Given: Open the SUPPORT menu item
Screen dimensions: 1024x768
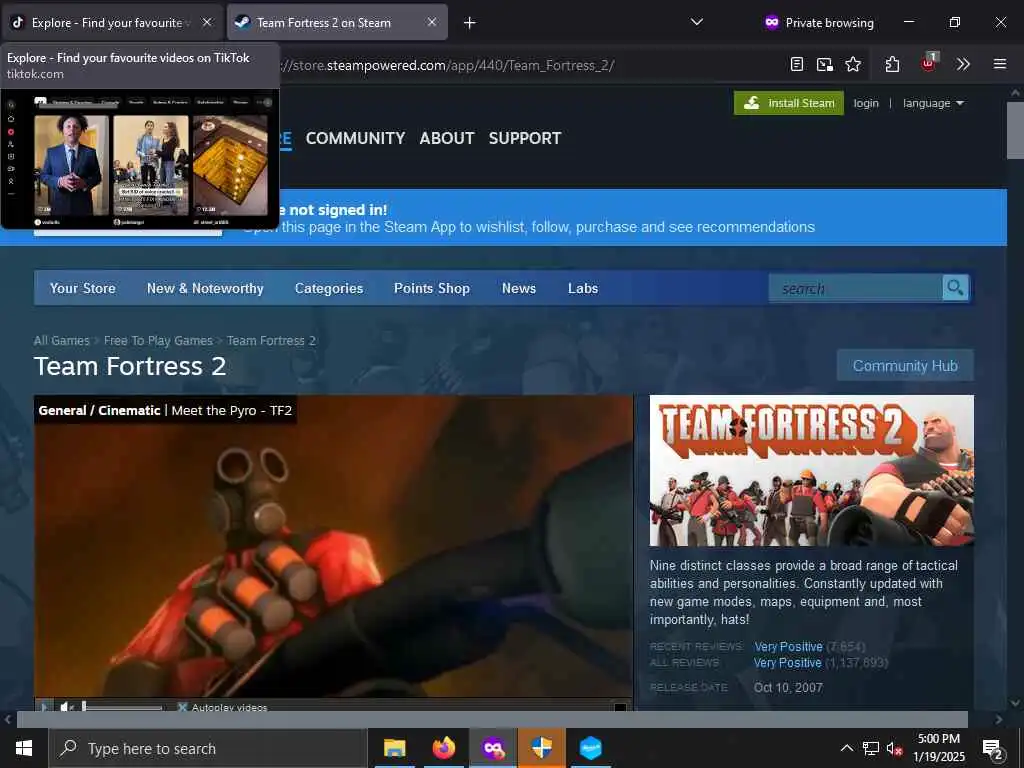Looking at the screenshot, I should (525, 138).
